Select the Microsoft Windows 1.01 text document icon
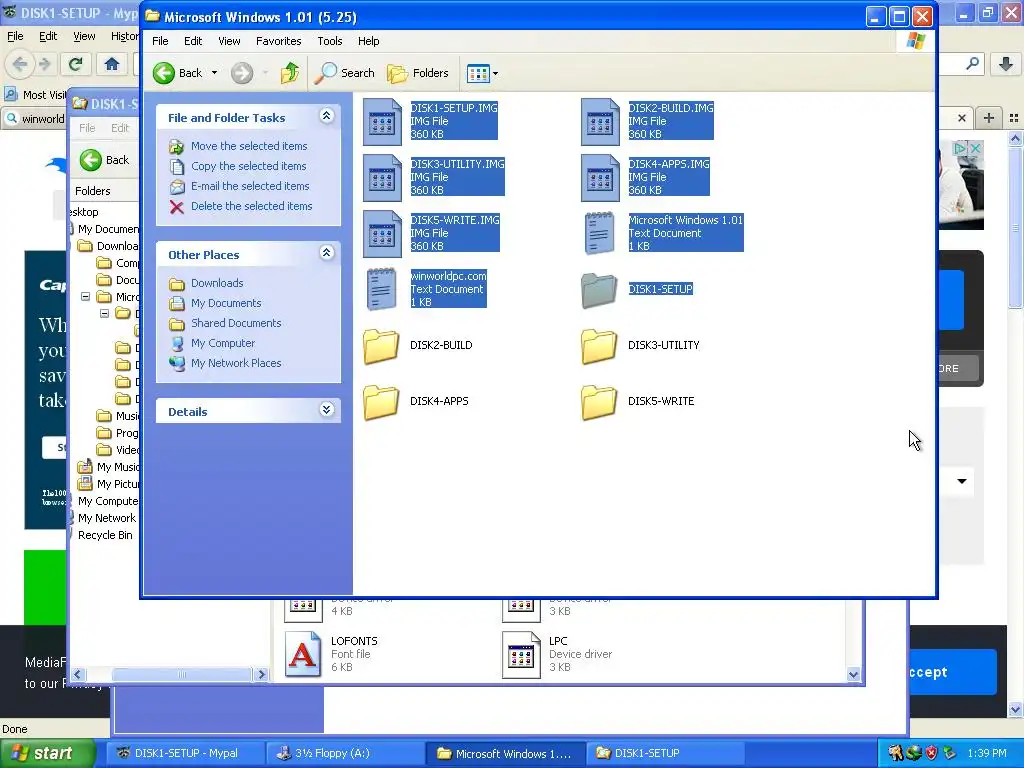 [600, 233]
